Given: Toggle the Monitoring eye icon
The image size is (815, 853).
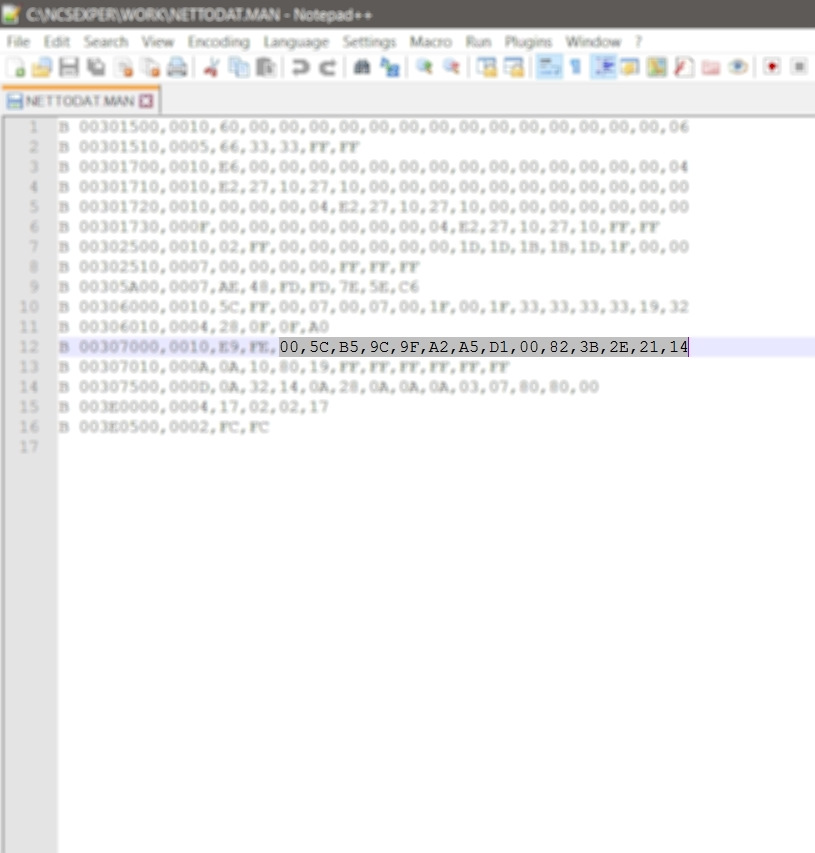Looking at the screenshot, I should point(738,67).
